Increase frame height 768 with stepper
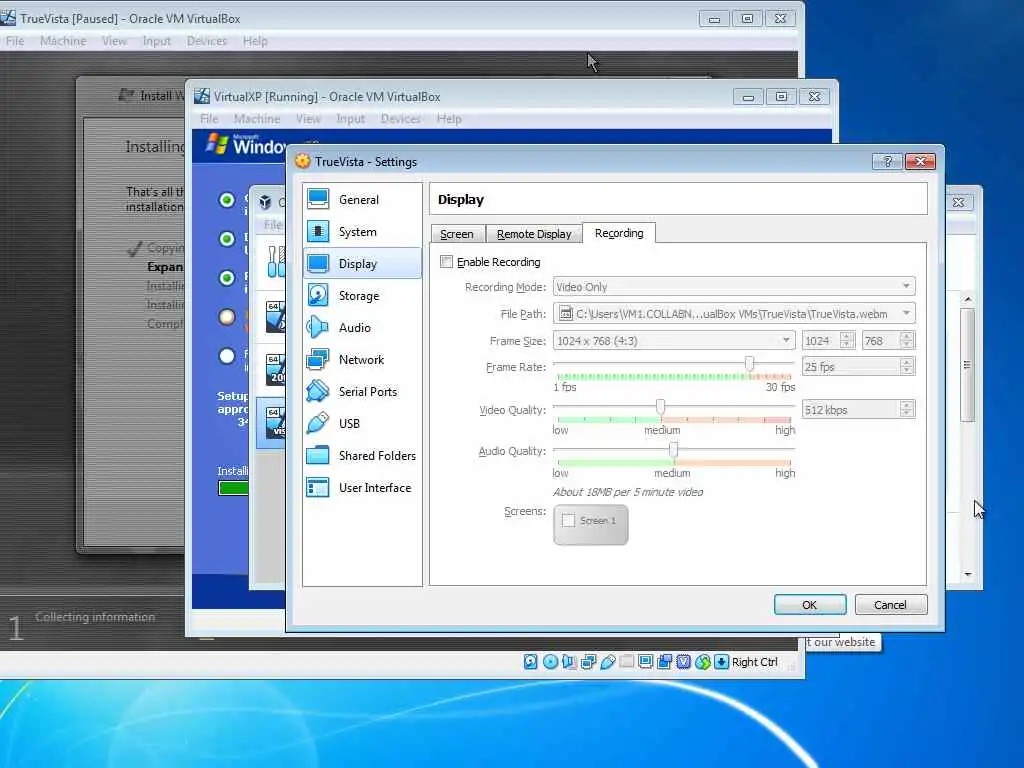Screen dimensions: 1024x768 coord(906,336)
